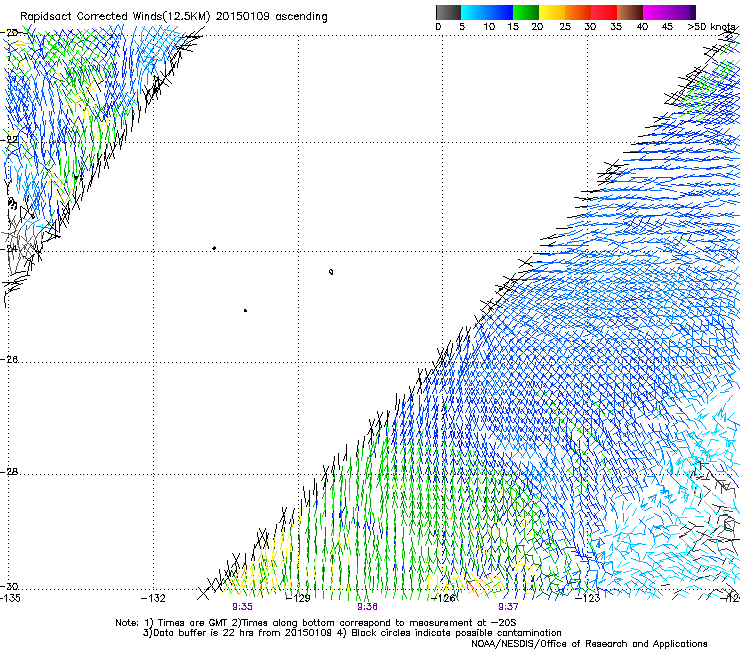
Task: Click the -22 latitude axis label
Action: click(x=9, y=140)
